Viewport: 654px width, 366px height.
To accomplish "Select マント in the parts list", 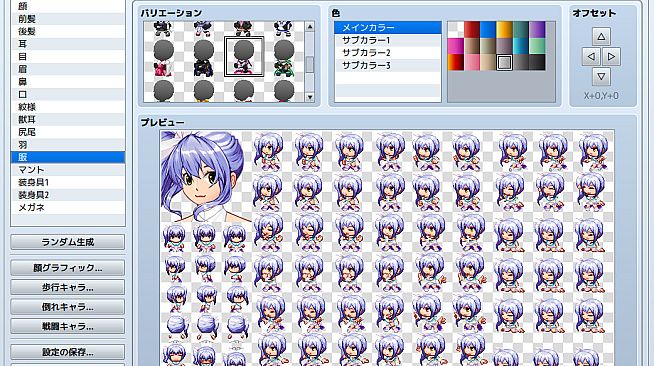I will [x=68, y=170].
